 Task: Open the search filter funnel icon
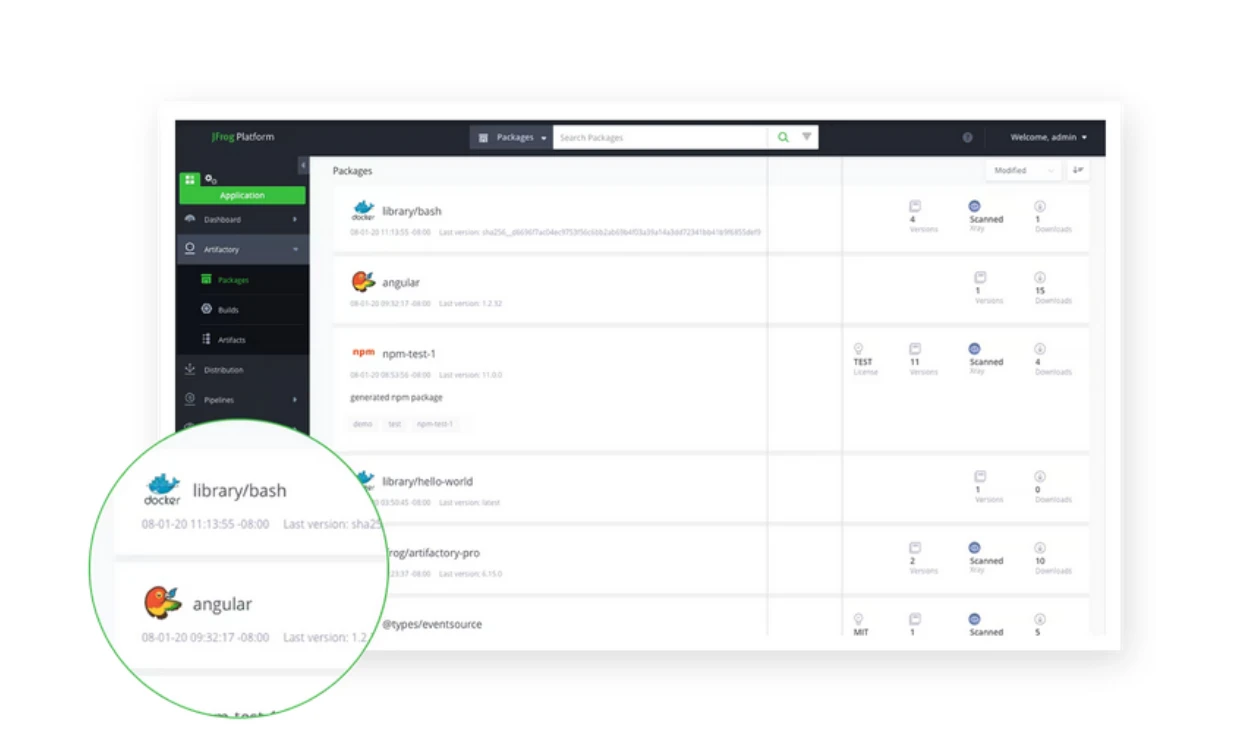[x=806, y=137]
